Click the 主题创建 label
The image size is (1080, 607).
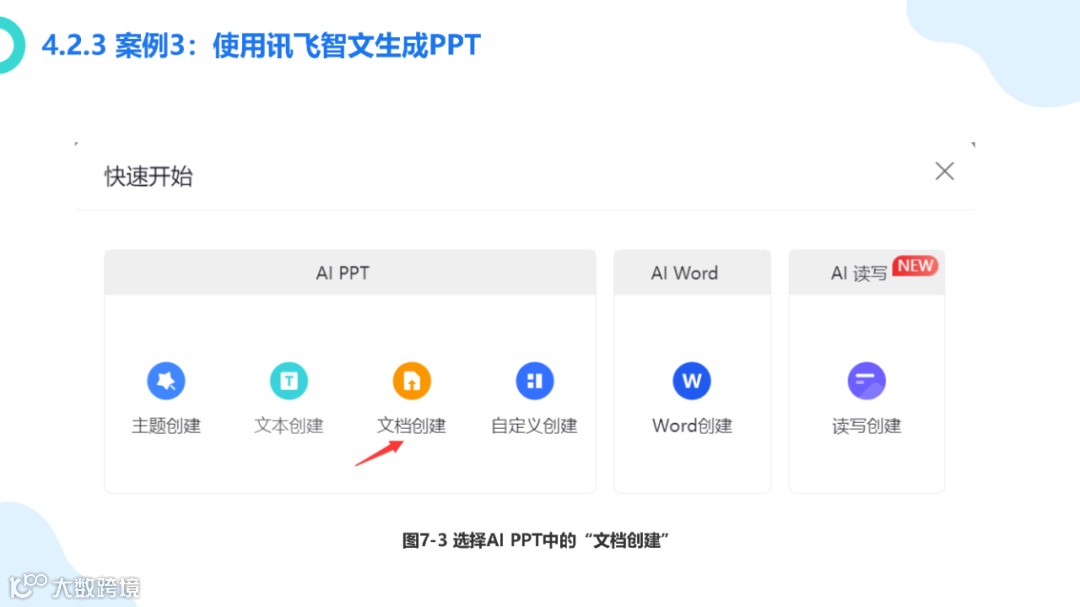[166, 426]
